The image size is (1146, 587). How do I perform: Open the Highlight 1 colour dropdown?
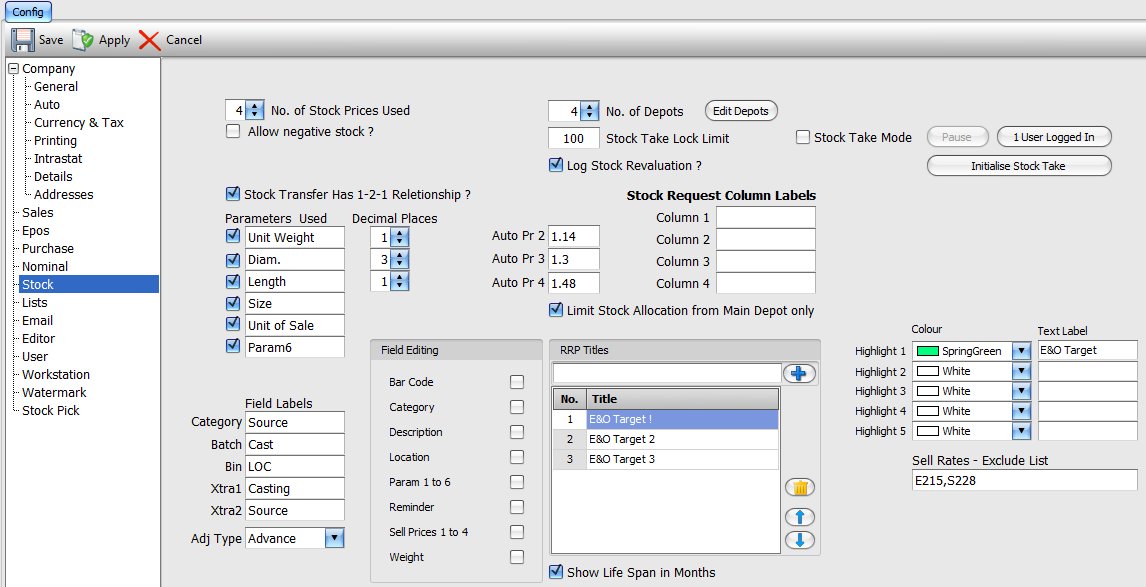(1023, 351)
